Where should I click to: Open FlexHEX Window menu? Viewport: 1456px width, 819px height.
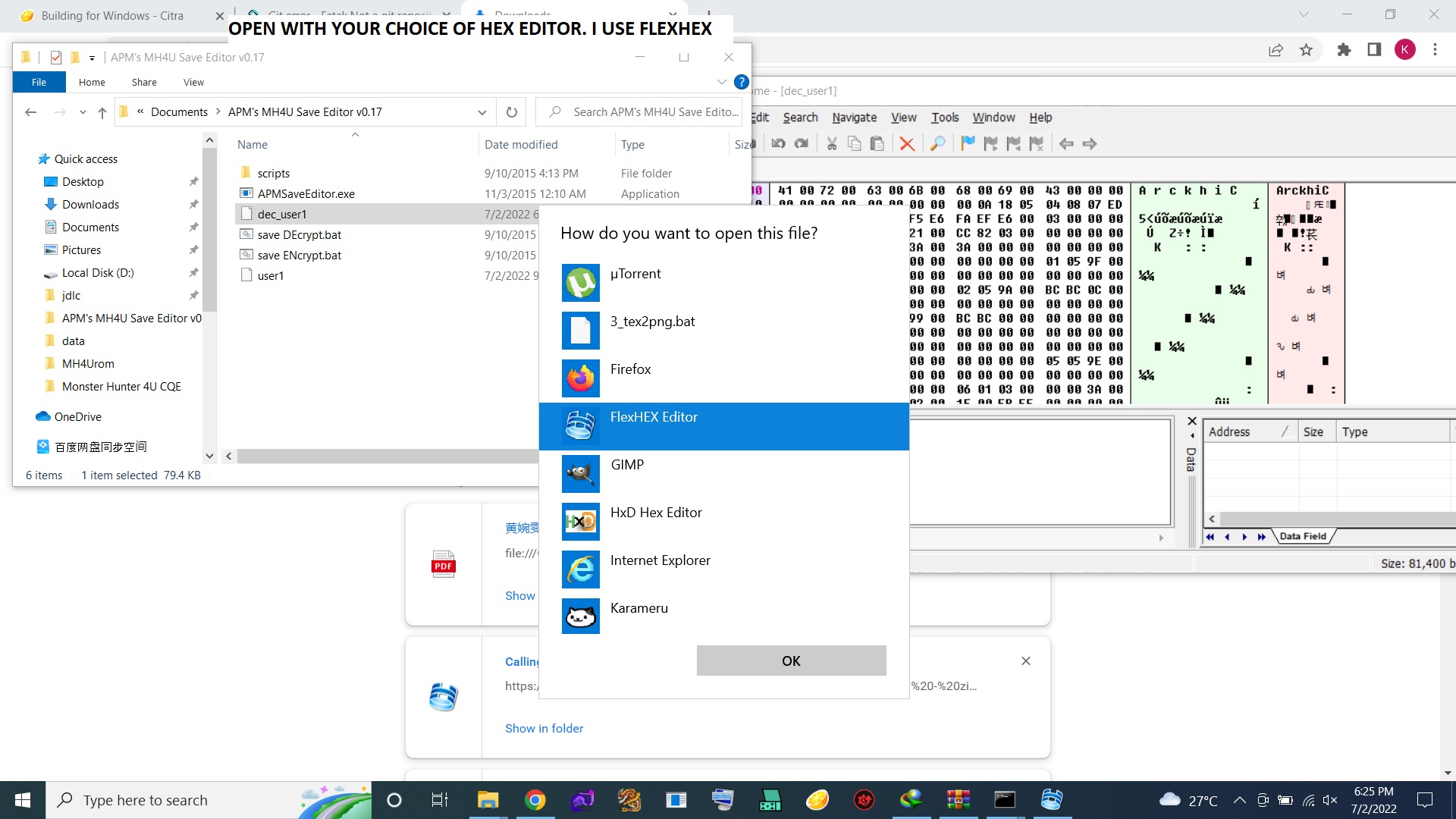(993, 118)
